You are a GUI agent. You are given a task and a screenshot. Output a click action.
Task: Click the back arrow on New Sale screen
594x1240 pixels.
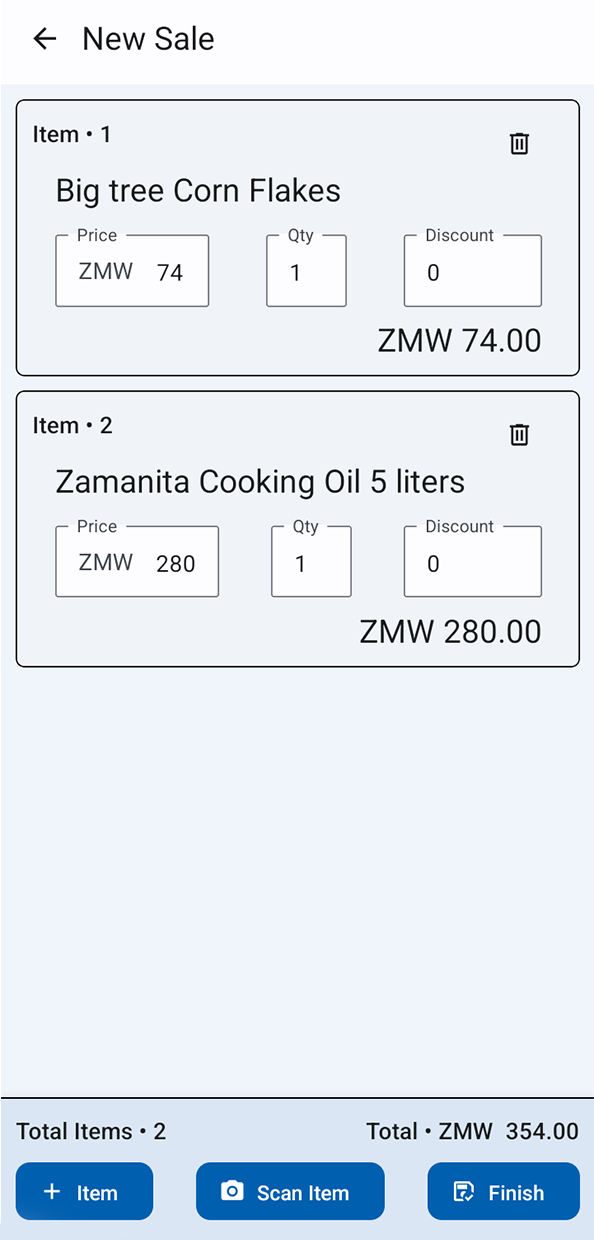pyautogui.click(x=44, y=38)
